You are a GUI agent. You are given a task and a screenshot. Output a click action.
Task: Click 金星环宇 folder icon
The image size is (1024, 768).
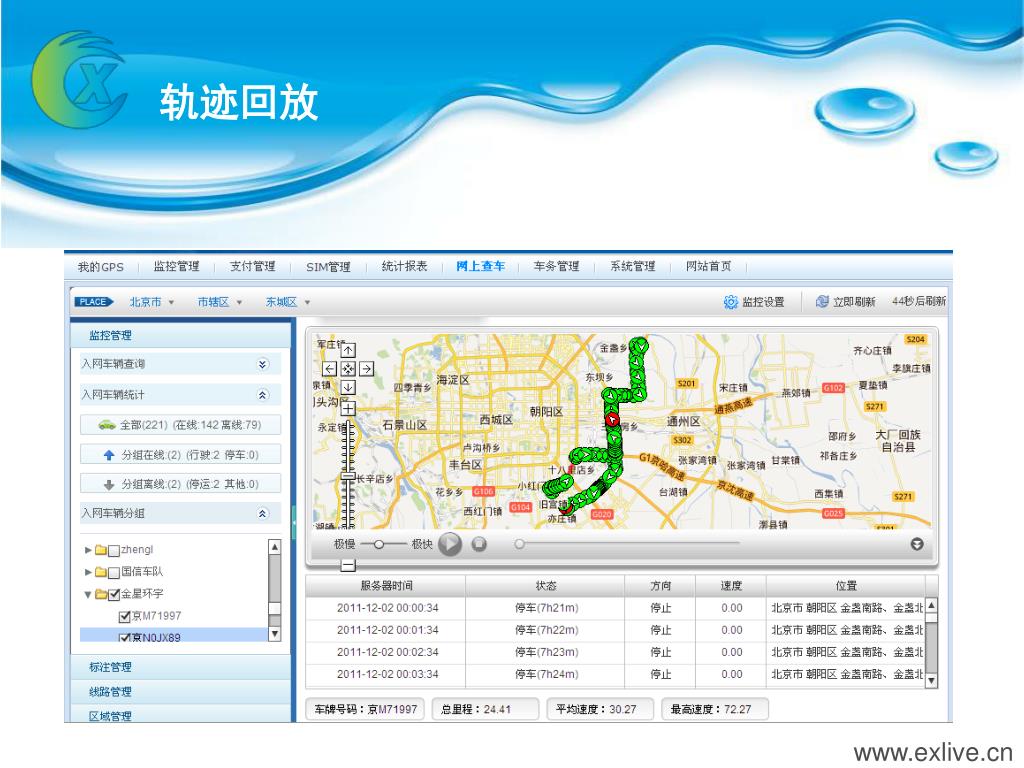[x=101, y=594]
